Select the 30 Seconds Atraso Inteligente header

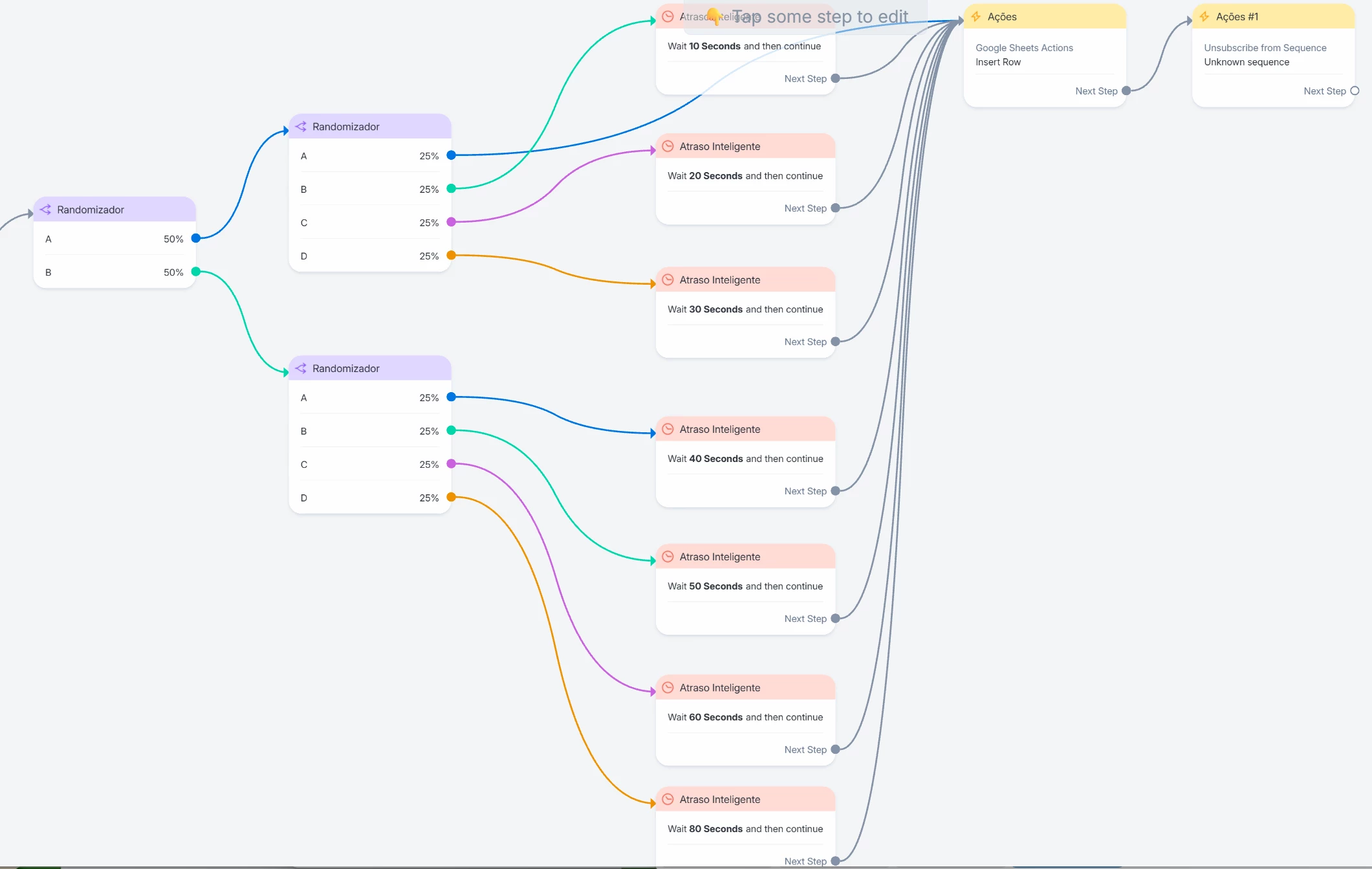(746, 280)
